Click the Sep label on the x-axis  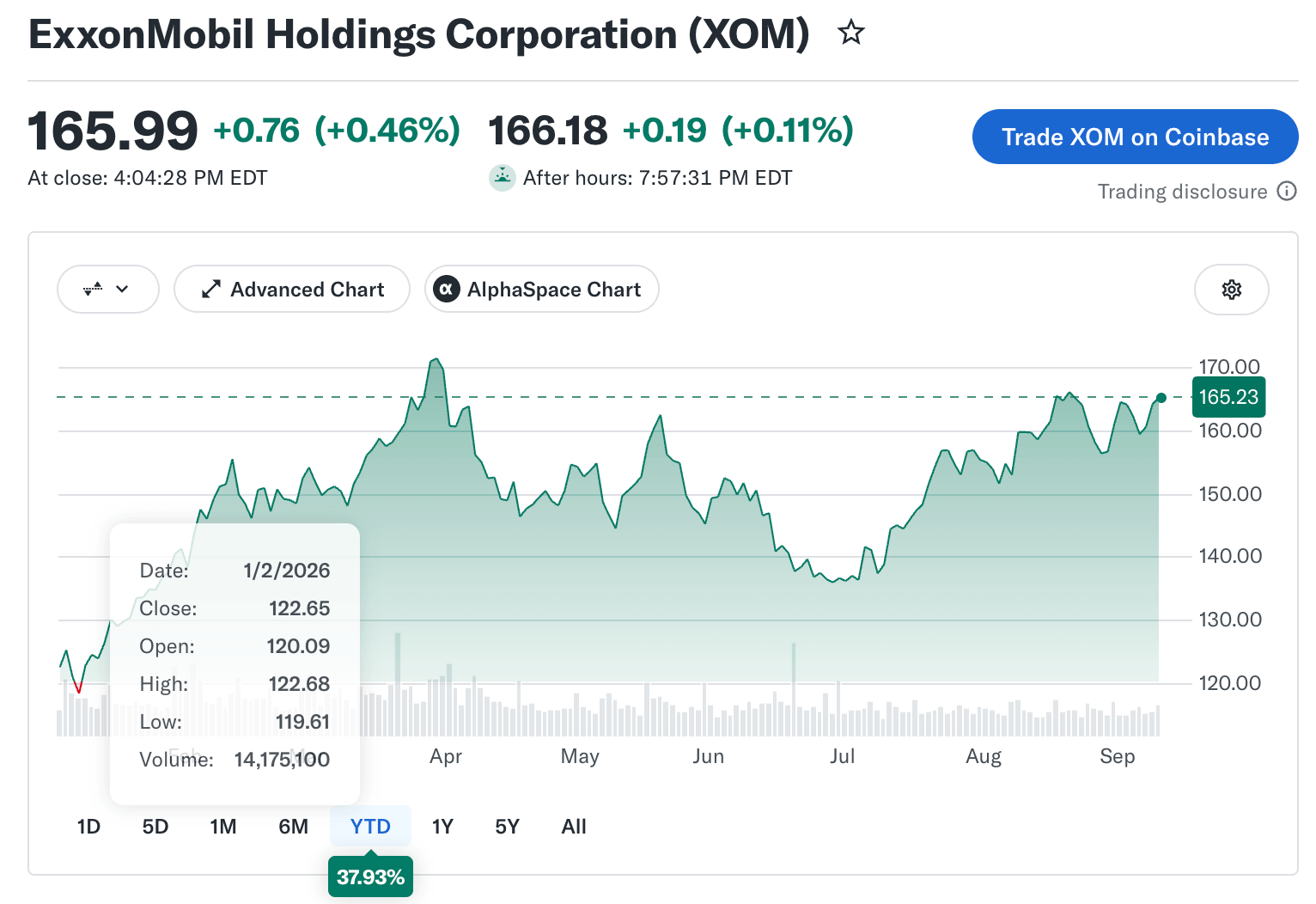1118,756
